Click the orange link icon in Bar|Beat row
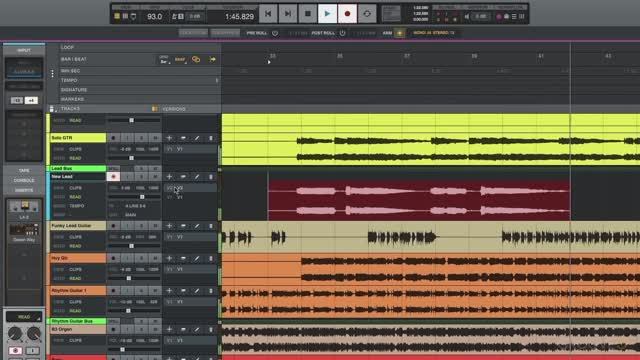Viewport: 640px width, 360px height. 196,60
